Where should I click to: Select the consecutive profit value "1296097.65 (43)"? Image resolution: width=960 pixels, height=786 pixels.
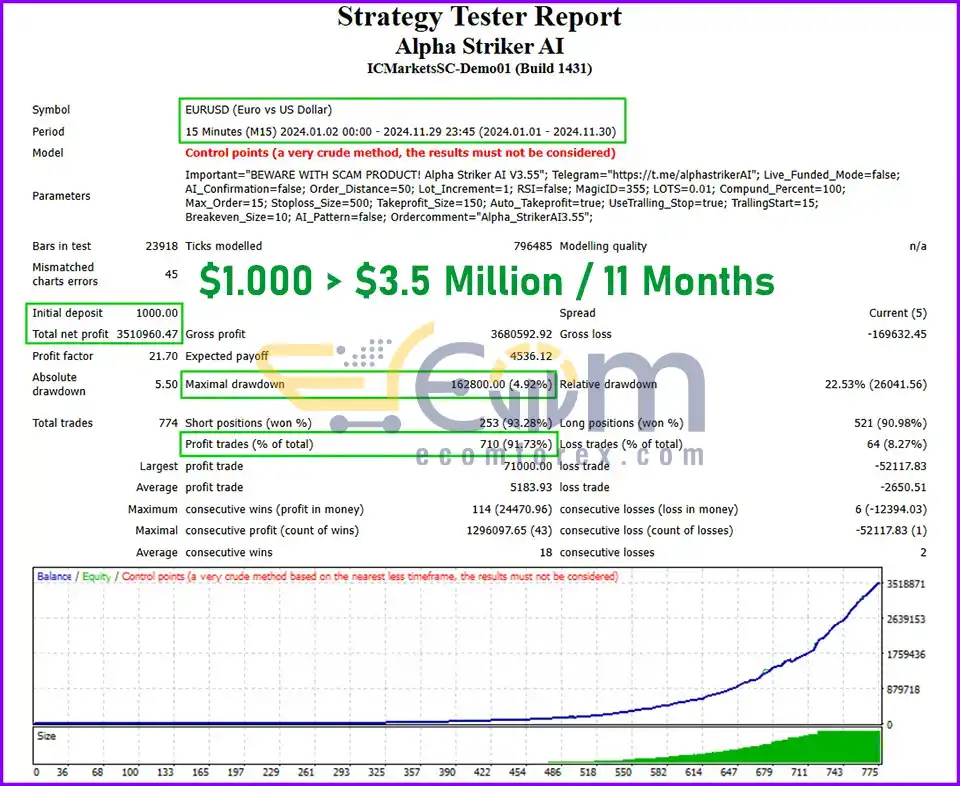pyautogui.click(x=509, y=531)
